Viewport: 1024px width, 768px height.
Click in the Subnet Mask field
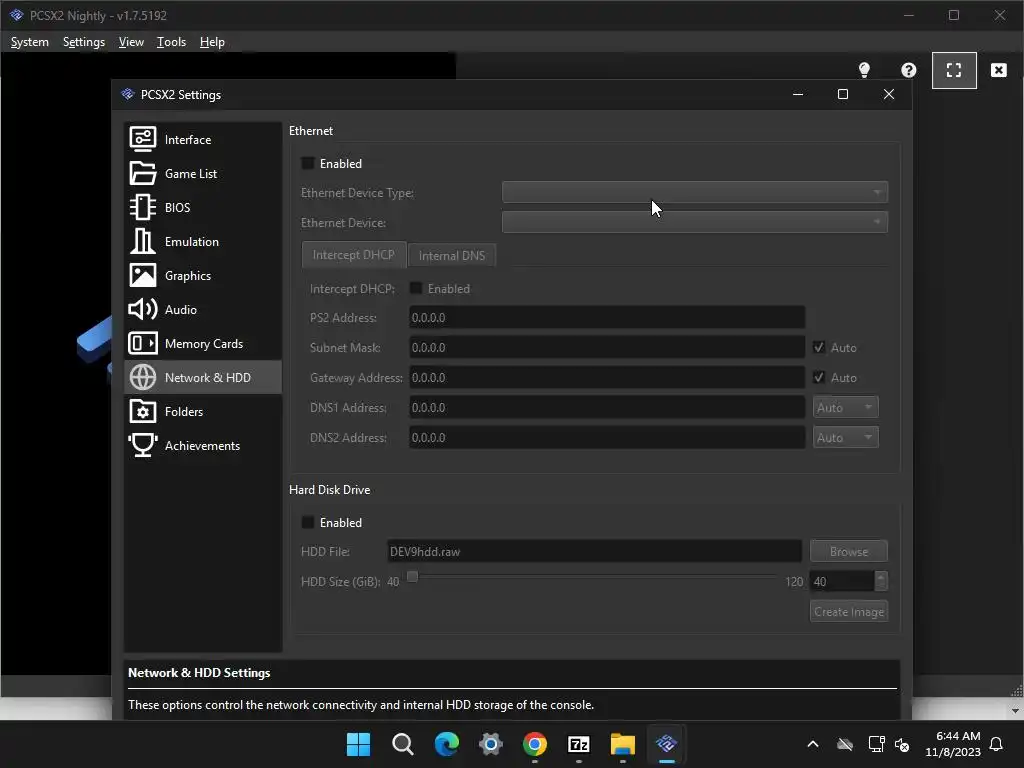coord(607,347)
